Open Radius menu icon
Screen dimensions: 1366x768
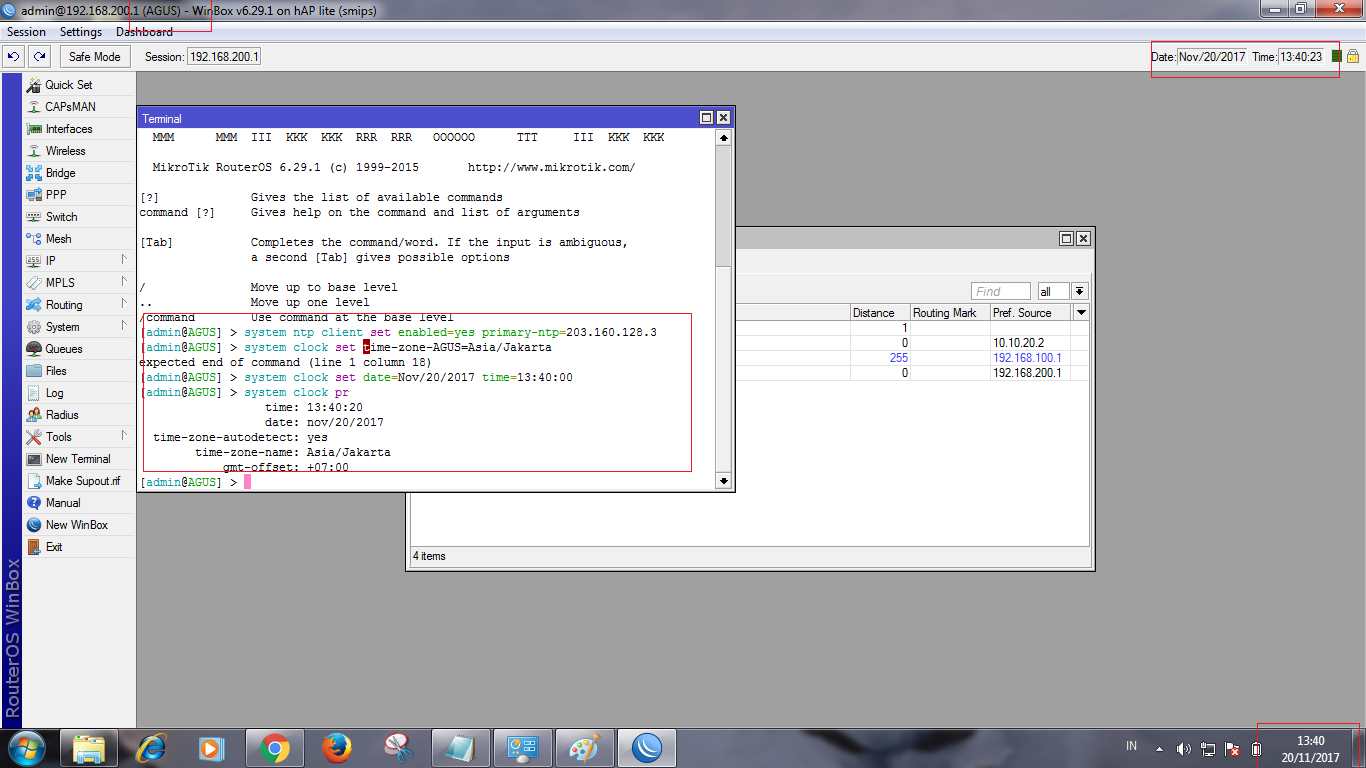point(34,415)
